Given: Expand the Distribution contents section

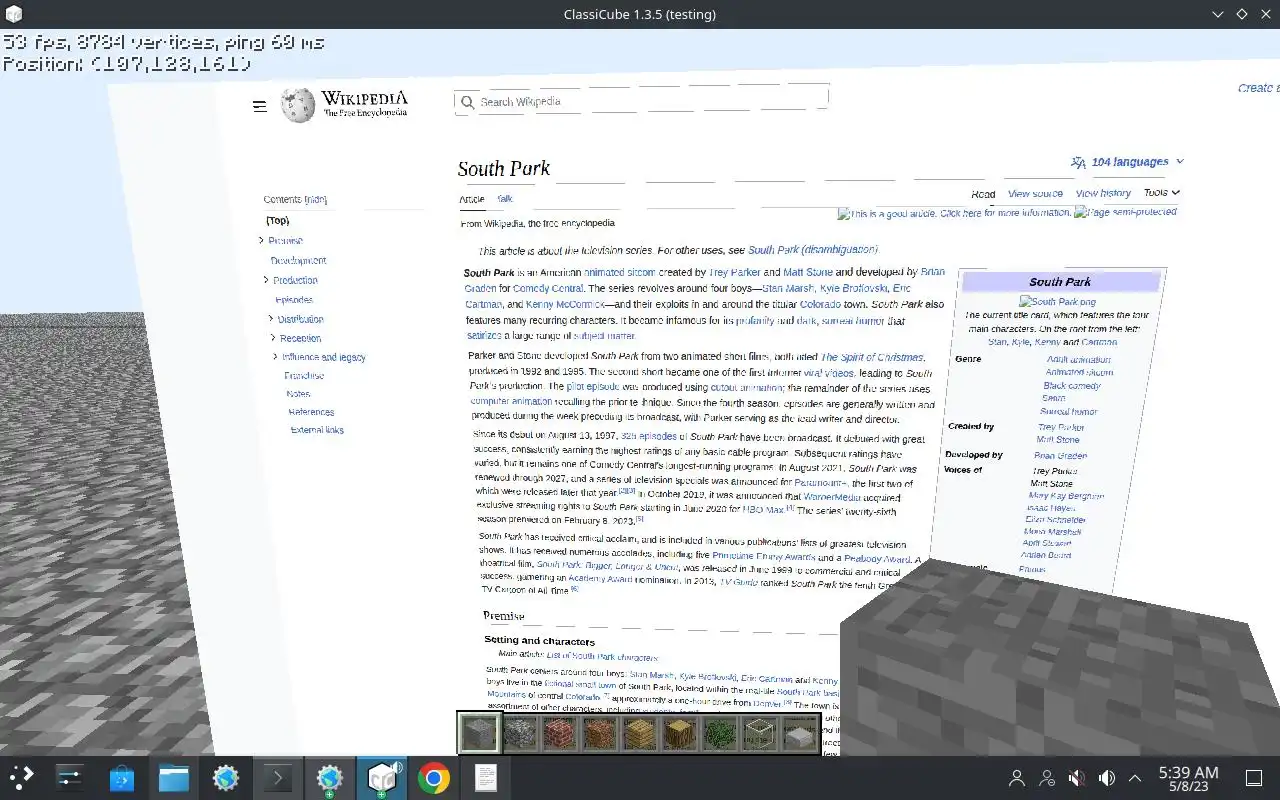Looking at the screenshot, I should (x=271, y=319).
